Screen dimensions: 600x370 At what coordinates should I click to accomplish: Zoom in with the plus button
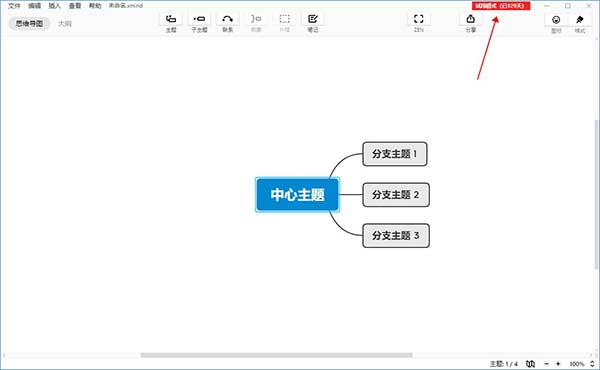click(x=558, y=364)
